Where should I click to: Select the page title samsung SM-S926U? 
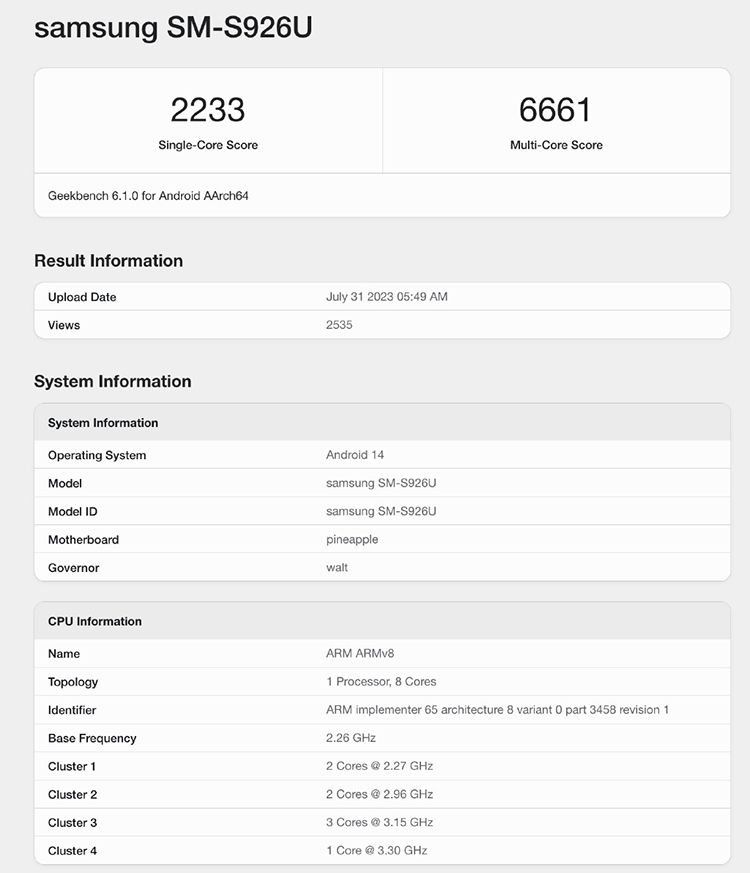click(x=173, y=27)
